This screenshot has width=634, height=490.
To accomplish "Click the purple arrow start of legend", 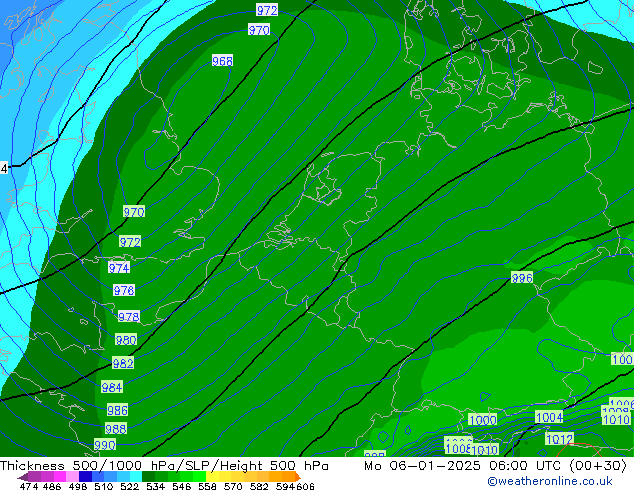I will click(x=22, y=477).
